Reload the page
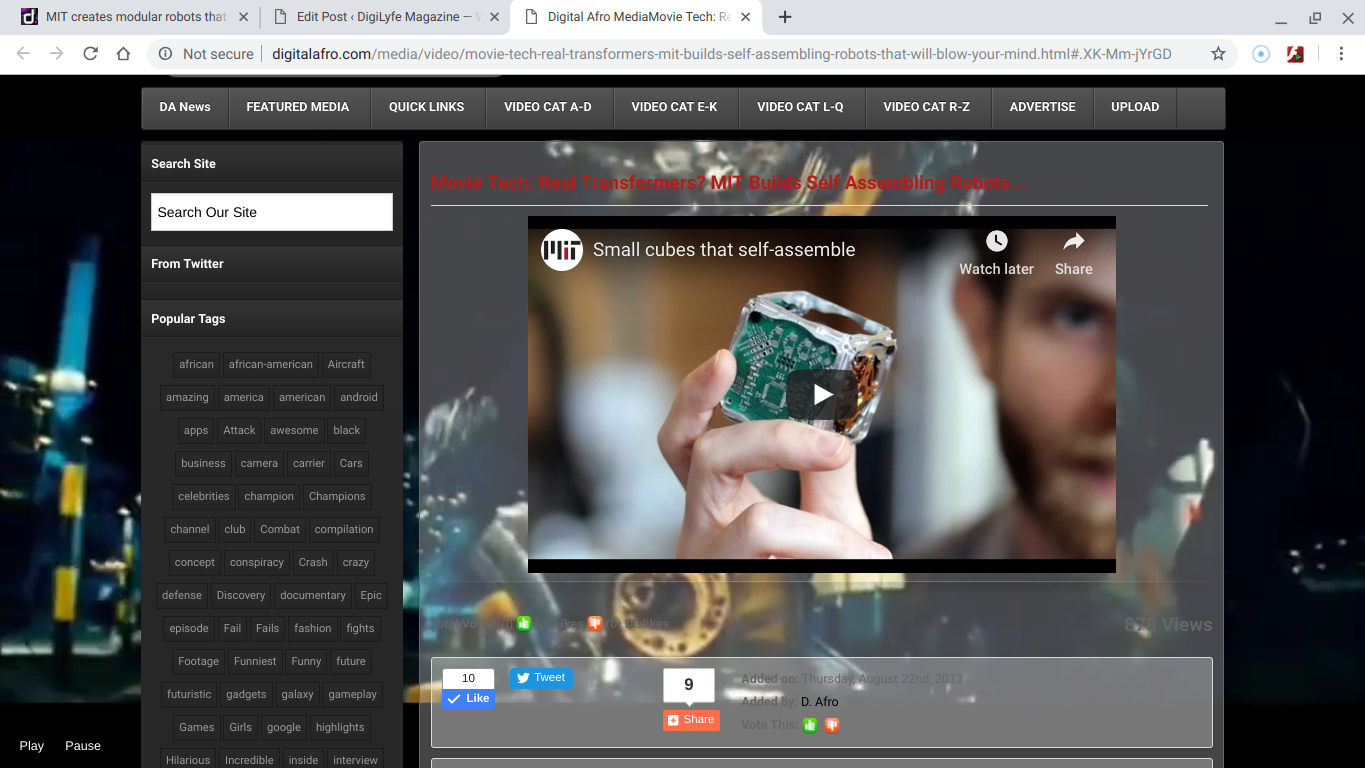1365x768 pixels. 90,54
